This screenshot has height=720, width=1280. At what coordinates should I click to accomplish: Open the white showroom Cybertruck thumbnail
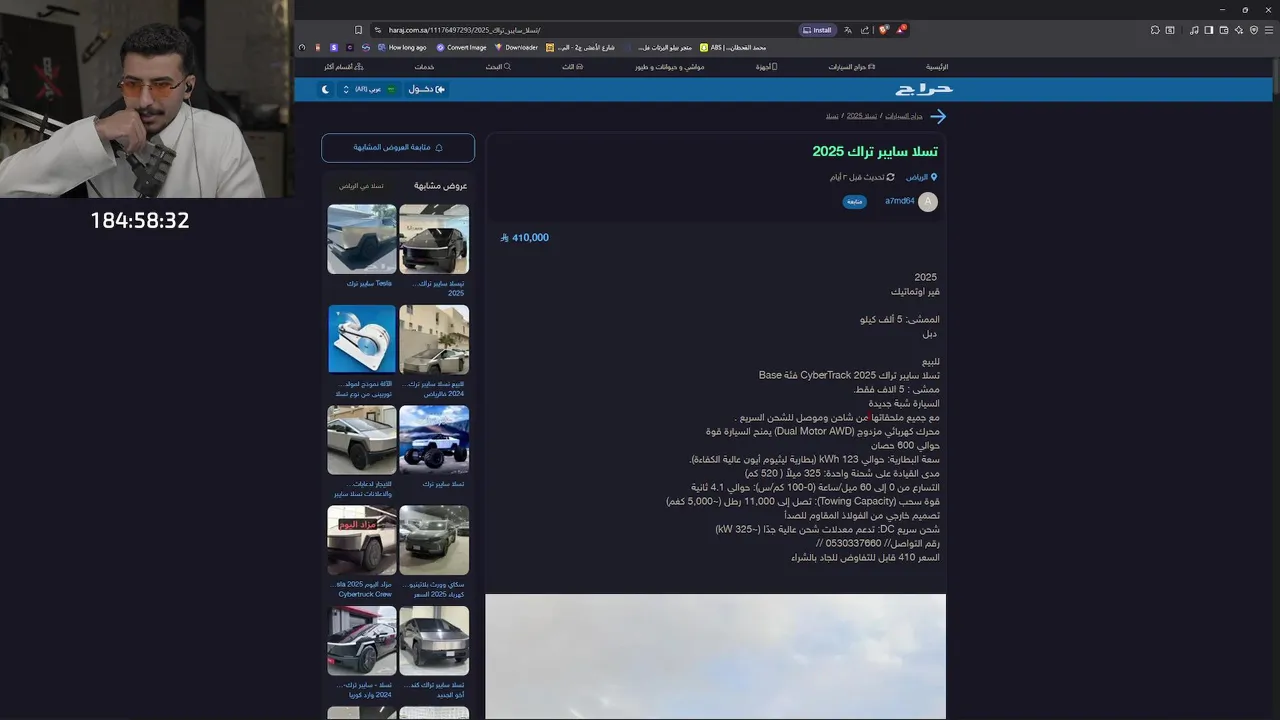[434, 239]
